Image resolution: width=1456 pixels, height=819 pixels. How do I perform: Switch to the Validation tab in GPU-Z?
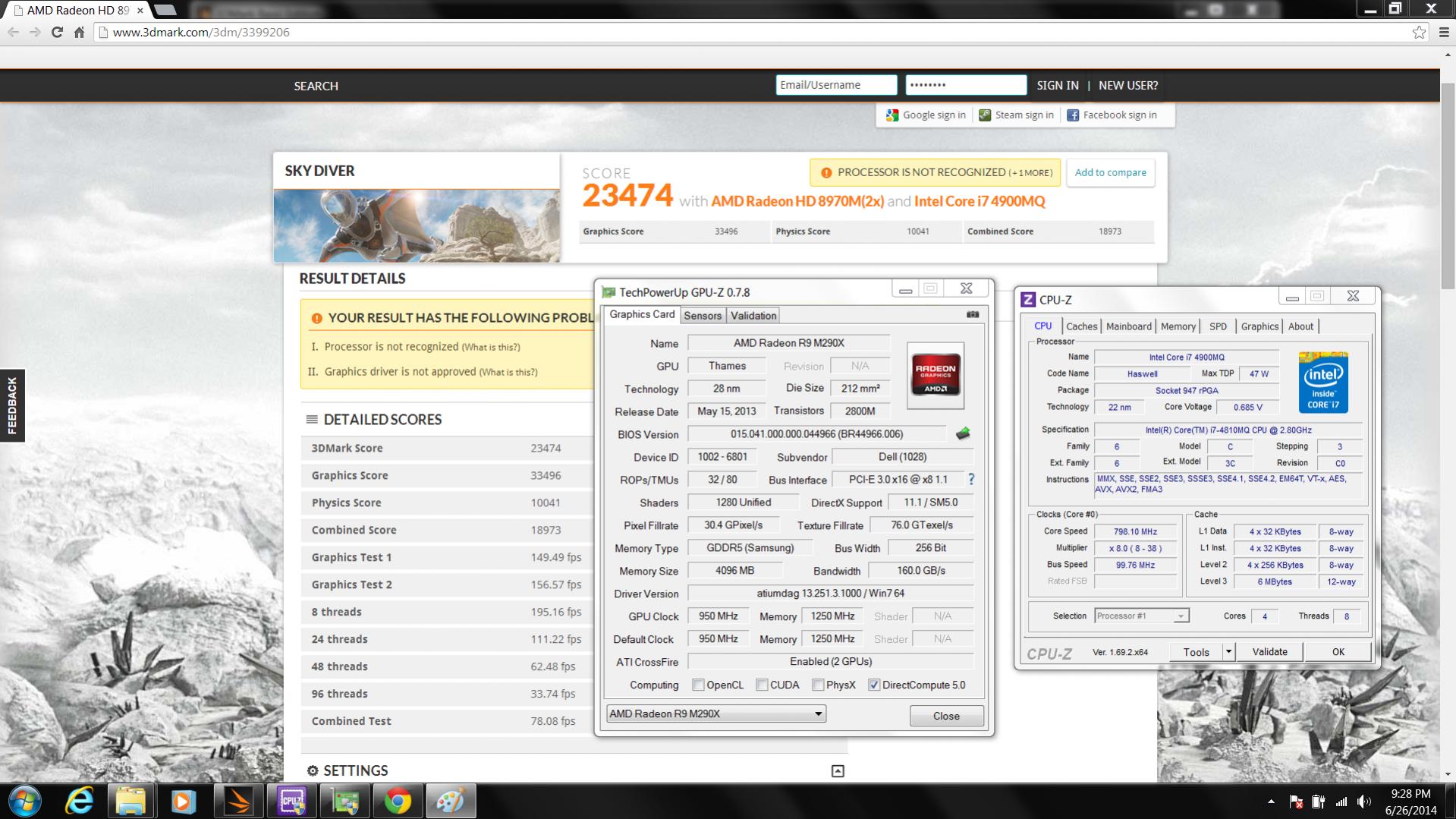point(753,316)
